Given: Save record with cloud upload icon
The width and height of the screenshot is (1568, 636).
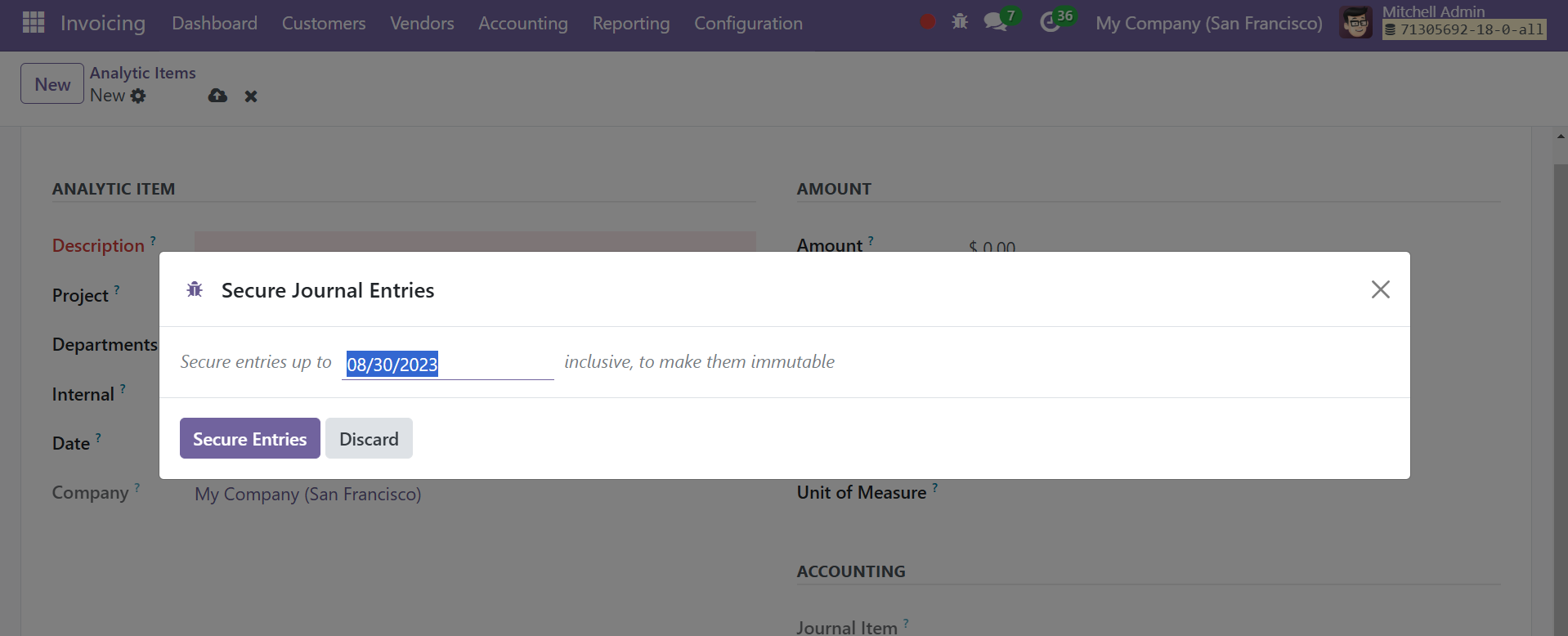Looking at the screenshot, I should coord(217,96).
